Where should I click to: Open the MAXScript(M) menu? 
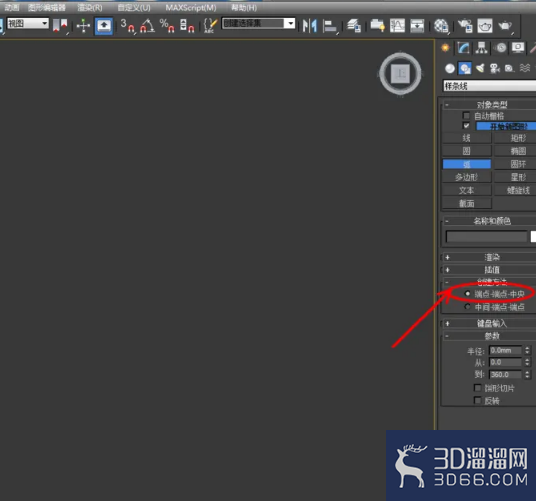[x=191, y=8]
